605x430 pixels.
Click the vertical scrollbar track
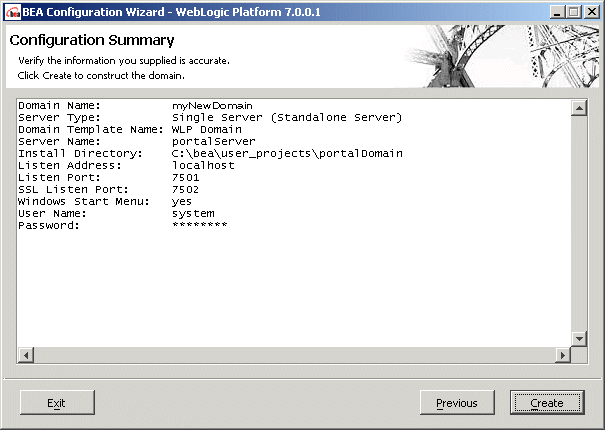point(579,223)
